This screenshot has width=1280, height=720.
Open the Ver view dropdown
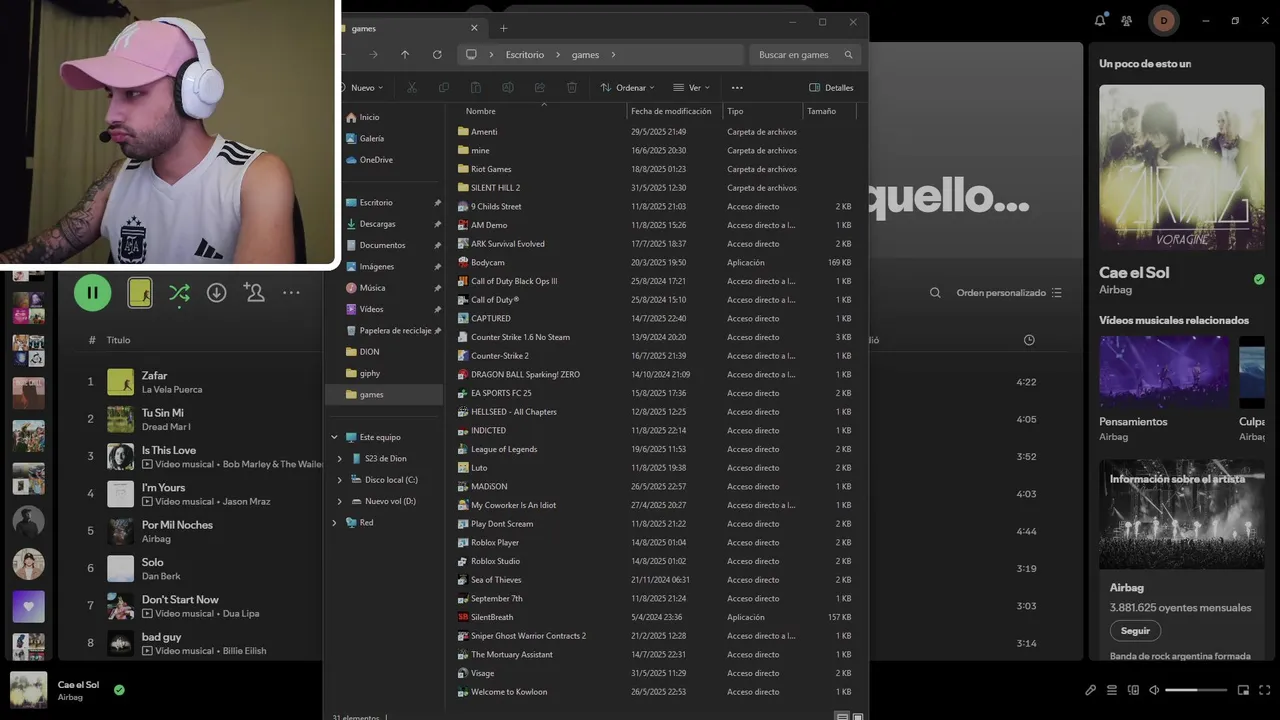point(691,88)
